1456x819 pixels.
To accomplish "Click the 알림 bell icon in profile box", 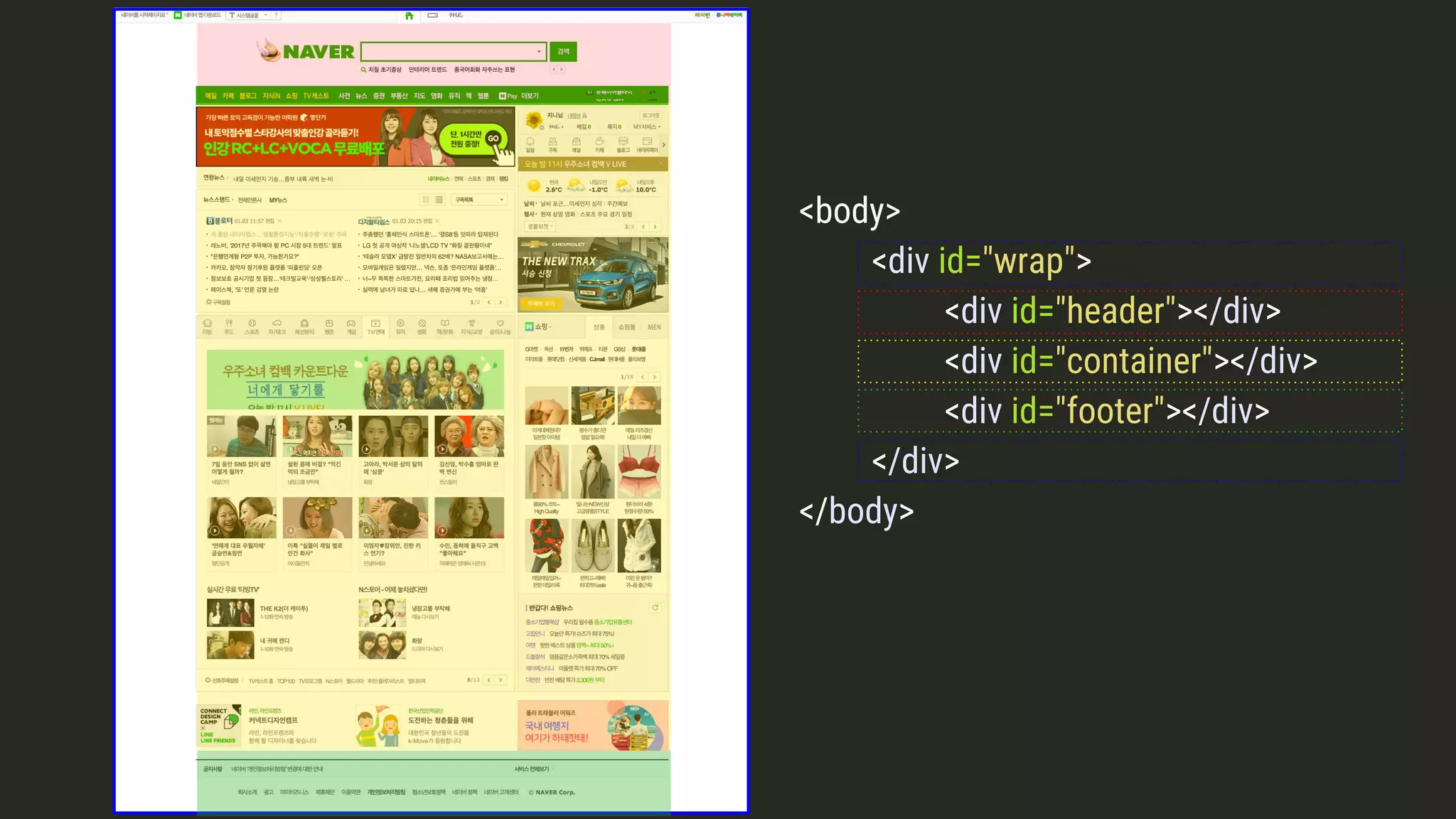I will click(530, 142).
